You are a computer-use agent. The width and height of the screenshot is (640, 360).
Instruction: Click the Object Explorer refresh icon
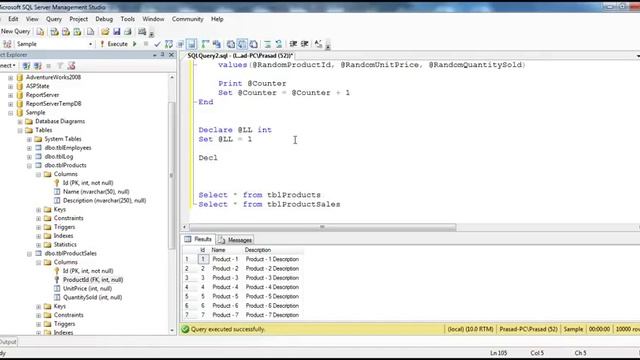tap(71, 66)
